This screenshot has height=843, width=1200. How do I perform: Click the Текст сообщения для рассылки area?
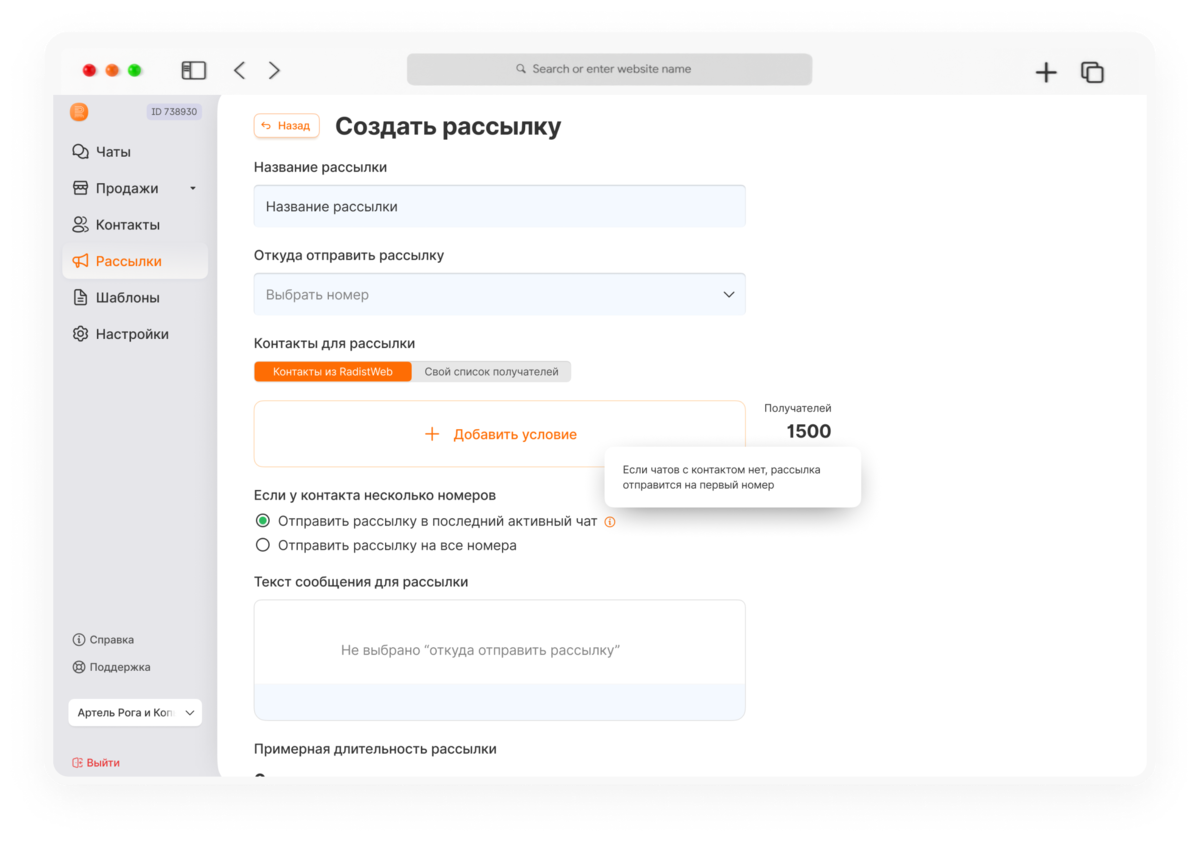tap(499, 660)
